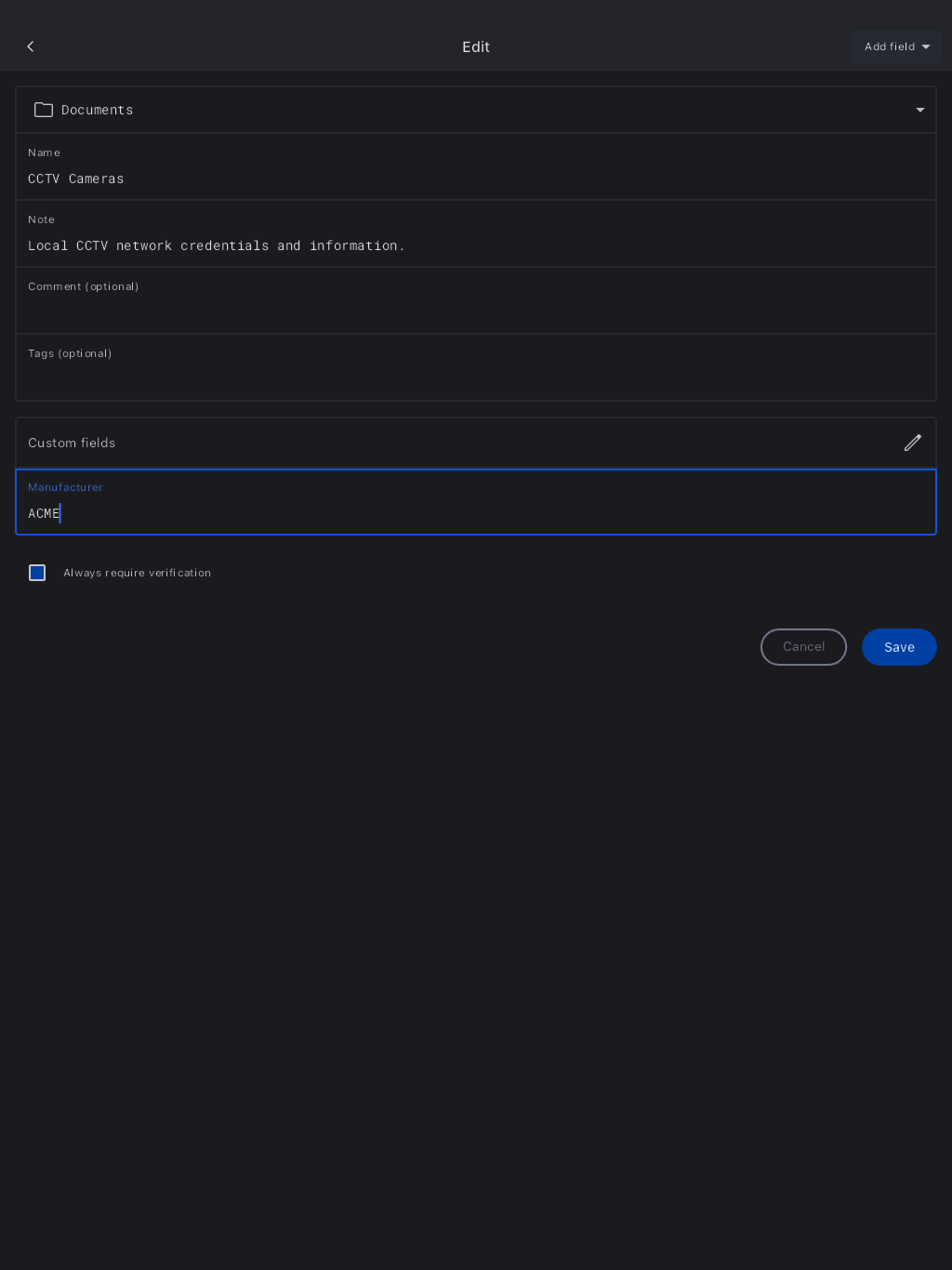This screenshot has width=952, height=1270.
Task: Click the folder icon next to Documents
Action: [44, 110]
